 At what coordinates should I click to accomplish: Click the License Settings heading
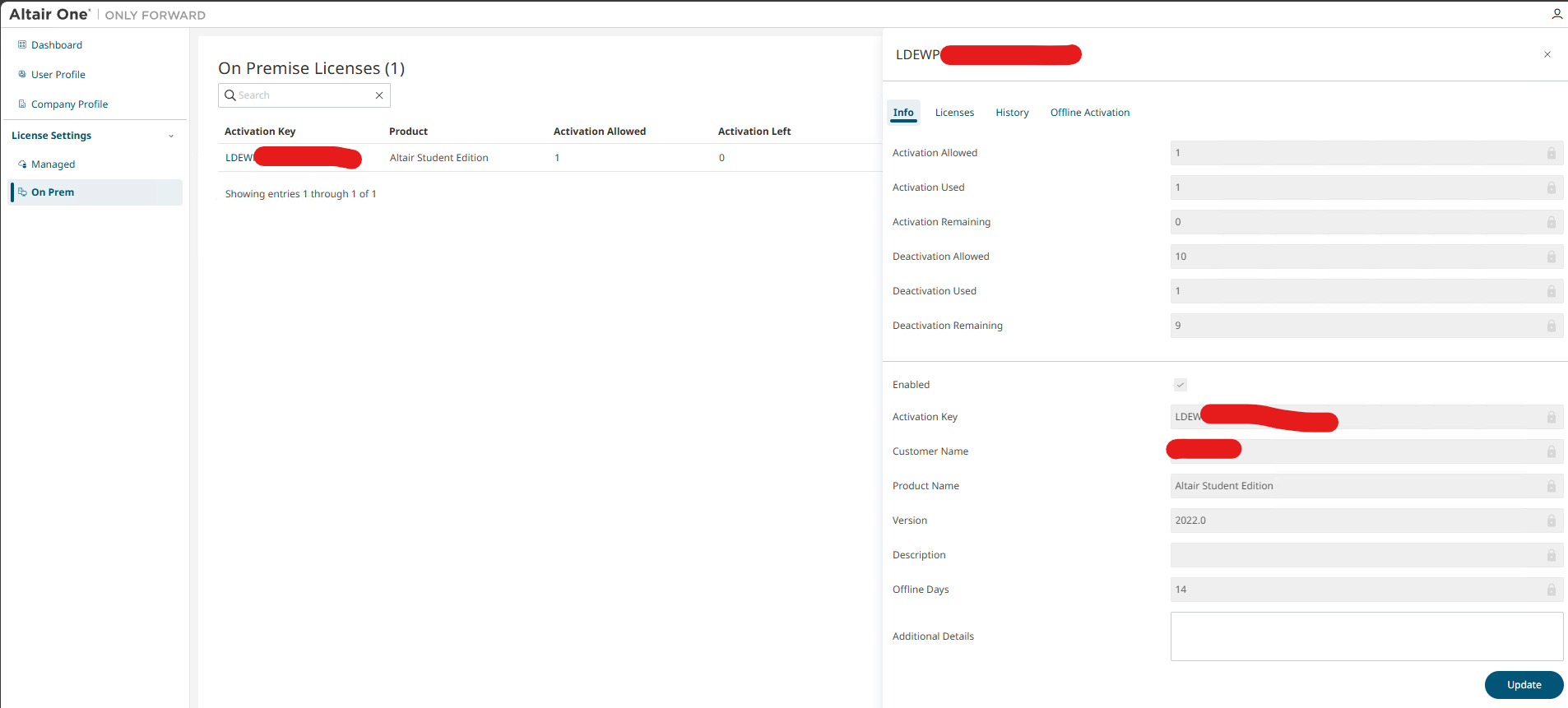pyautogui.click(x=51, y=136)
